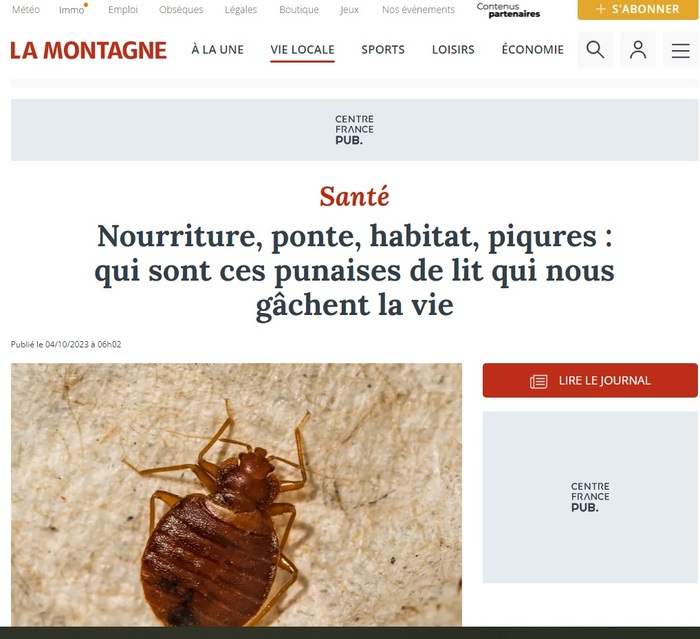Open the Économie section
Image resolution: width=700 pixels, height=639 pixels.
point(533,50)
